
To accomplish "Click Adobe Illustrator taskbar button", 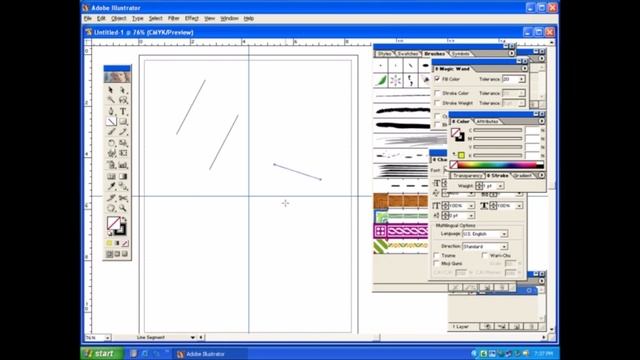I will 210,354.
